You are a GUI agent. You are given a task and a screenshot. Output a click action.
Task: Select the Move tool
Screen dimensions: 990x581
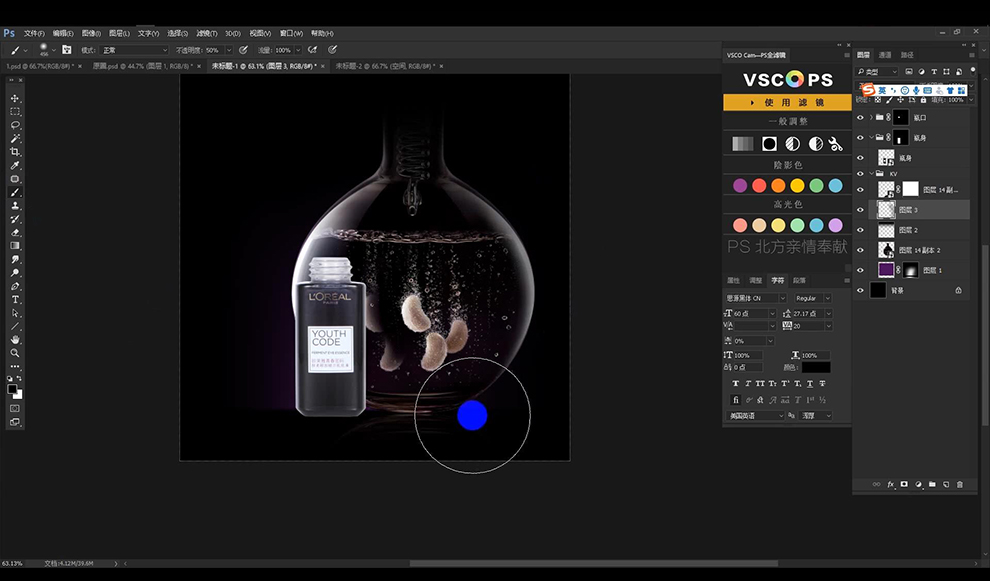(15, 99)
